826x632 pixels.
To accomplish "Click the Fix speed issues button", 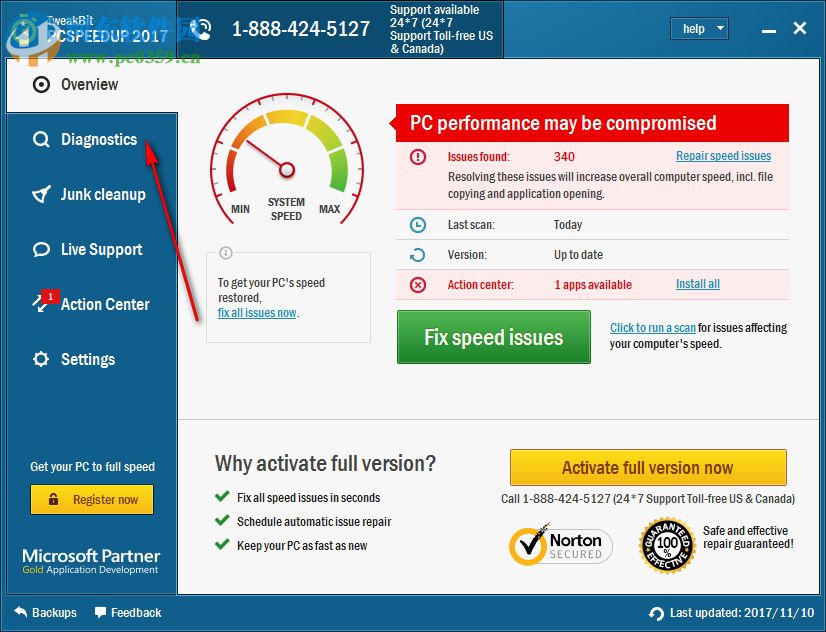I will 493,337.
